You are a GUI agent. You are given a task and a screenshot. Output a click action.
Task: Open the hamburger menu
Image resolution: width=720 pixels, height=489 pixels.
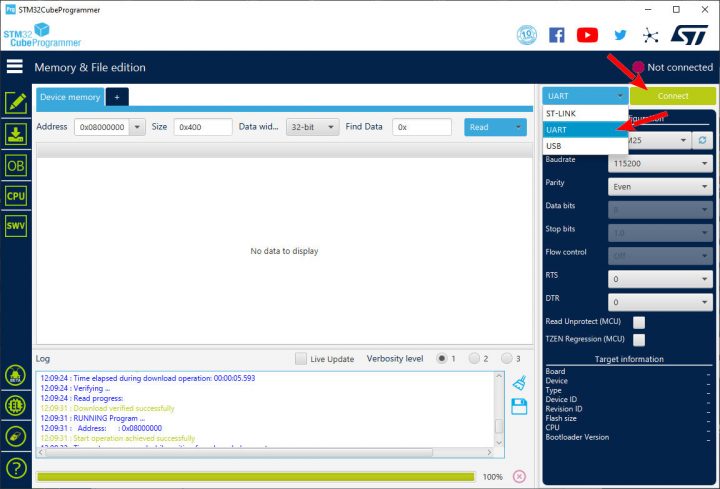coord(15,67)
